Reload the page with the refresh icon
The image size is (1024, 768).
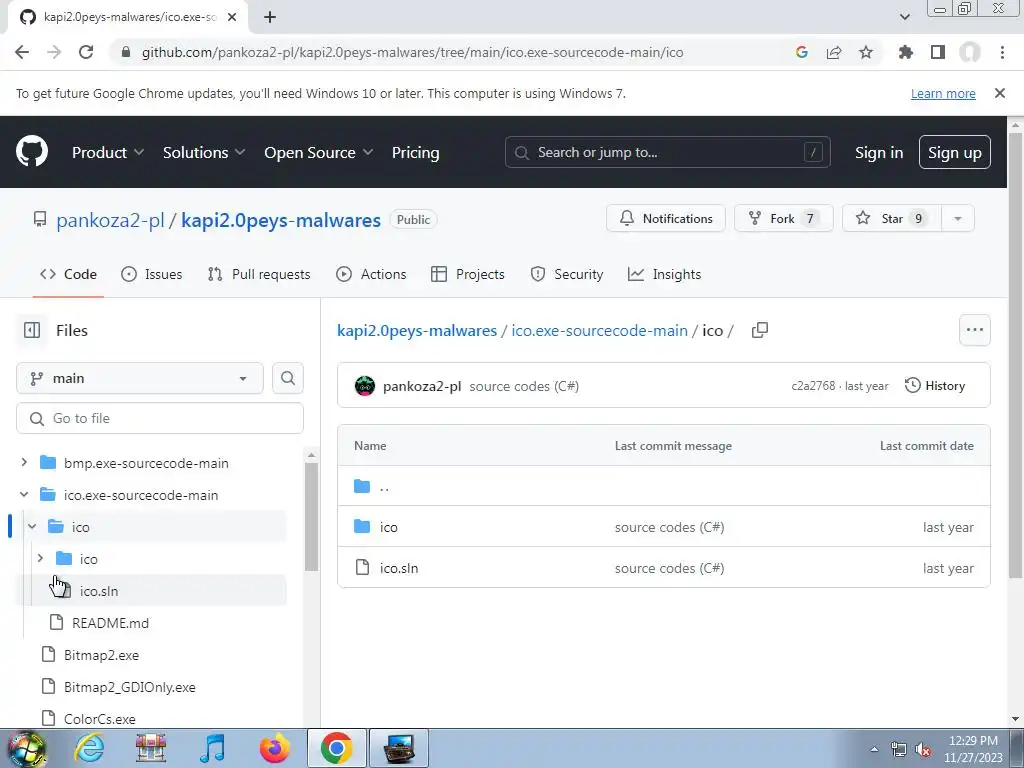coord(86,52)
